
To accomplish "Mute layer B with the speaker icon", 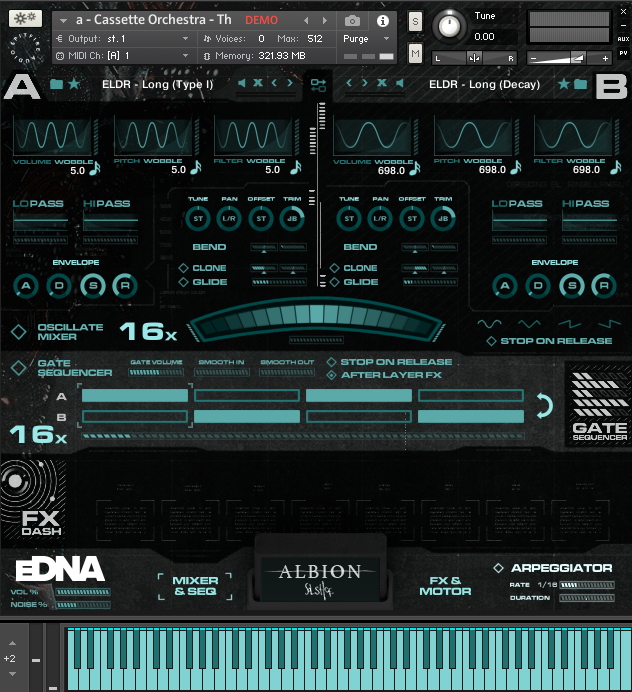I will coord(400,83).
